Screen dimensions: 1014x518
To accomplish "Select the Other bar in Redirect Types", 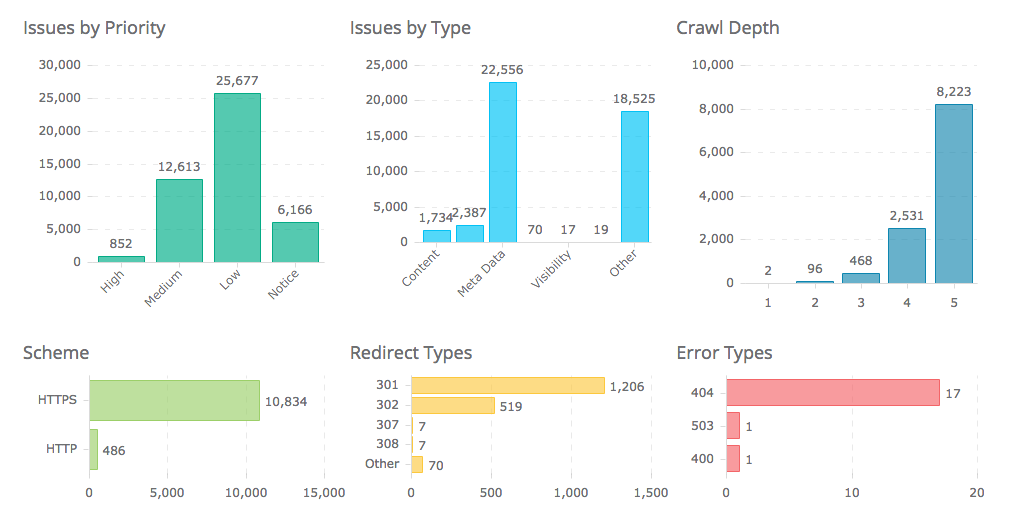I will point(416,464).
